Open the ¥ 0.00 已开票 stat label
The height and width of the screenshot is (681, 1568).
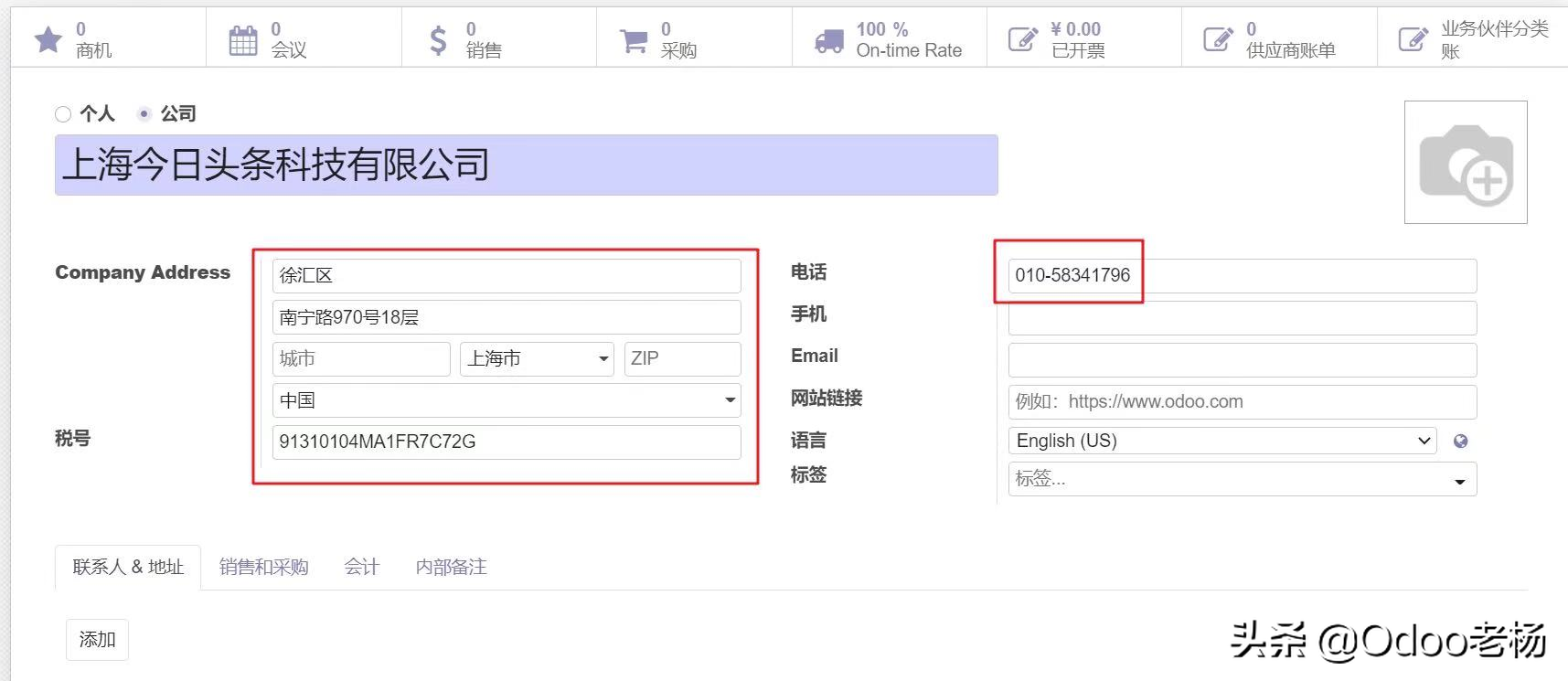[x=1078, y=40]
